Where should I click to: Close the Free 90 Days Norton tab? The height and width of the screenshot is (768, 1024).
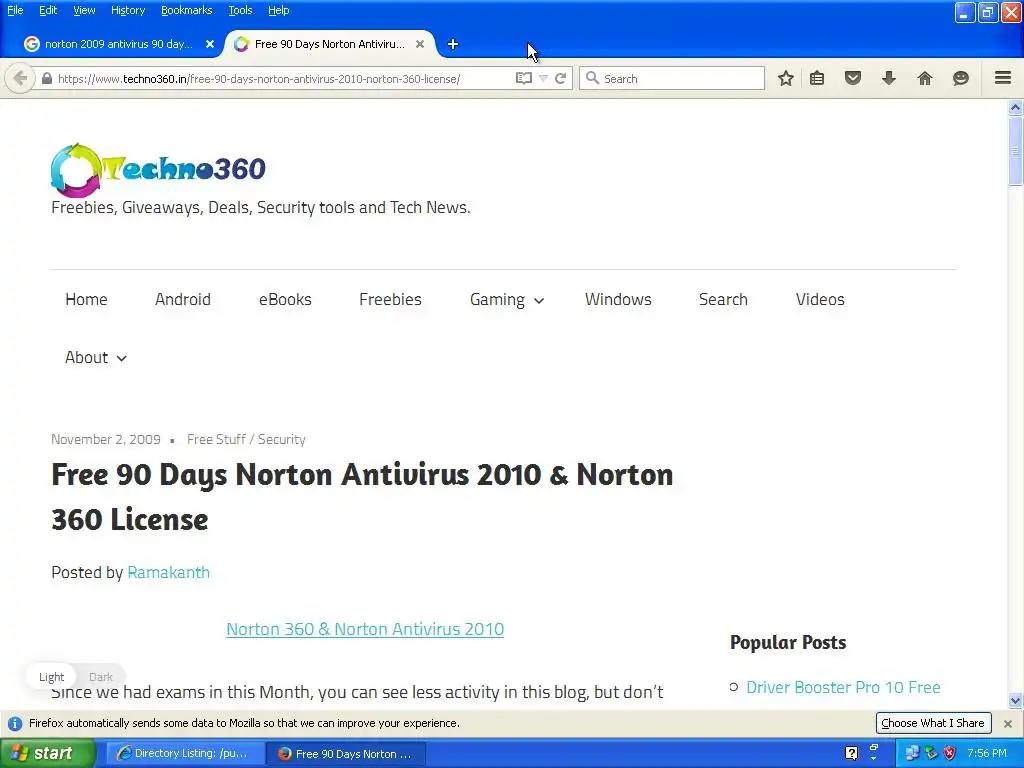click(420, 44)
